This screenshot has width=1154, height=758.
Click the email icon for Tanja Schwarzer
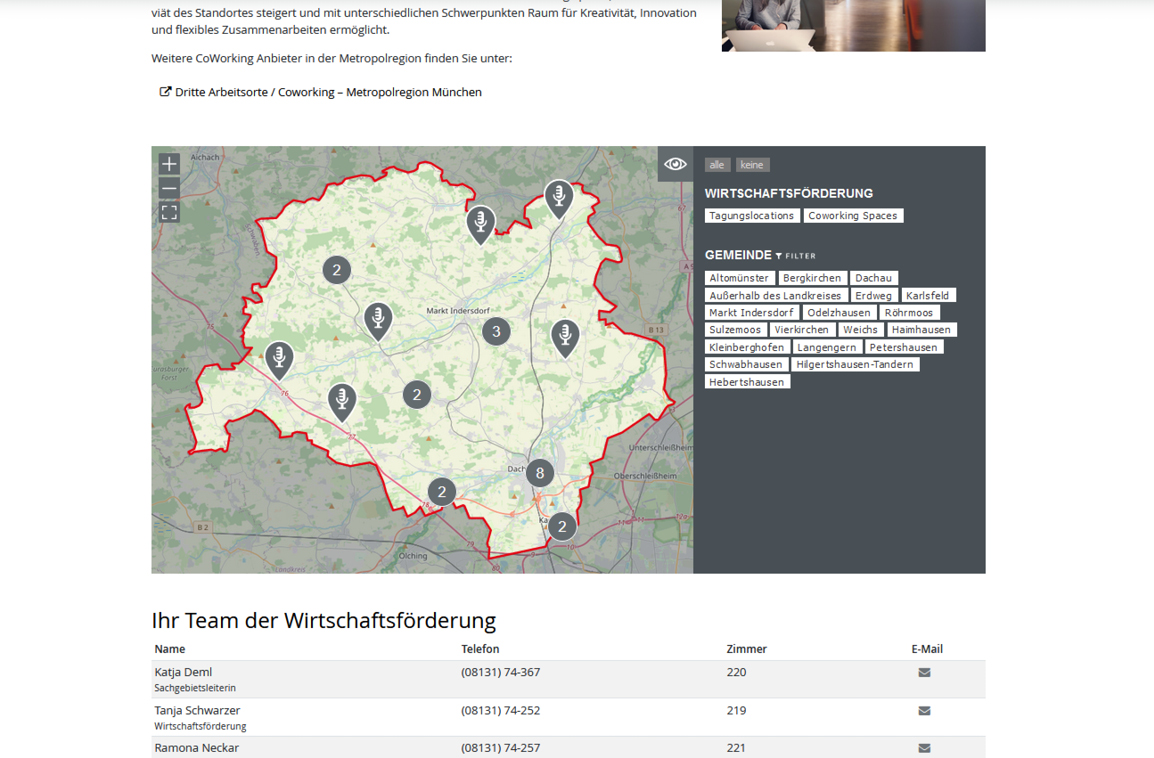point(924,711)
